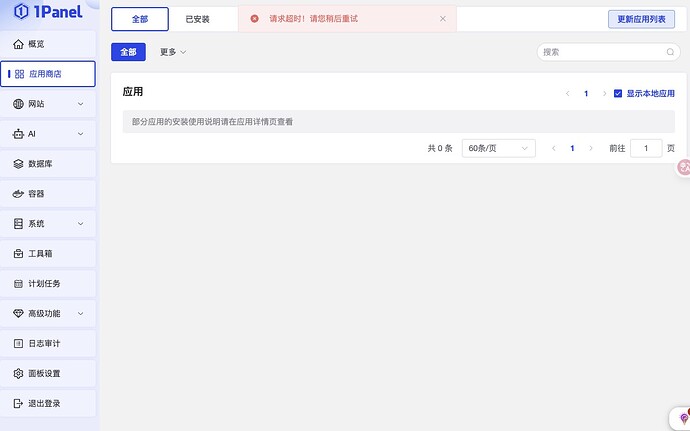
Task: Open the 60条/页 page size dropdown
Action: [498, 148]
